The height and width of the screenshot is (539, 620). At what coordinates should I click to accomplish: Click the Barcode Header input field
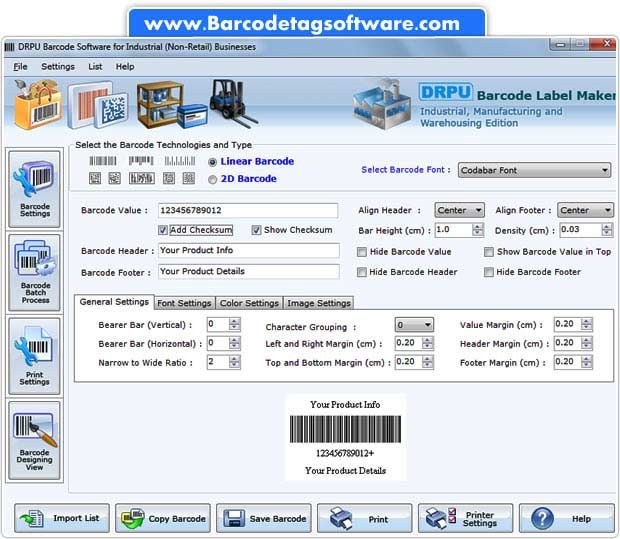tap(248, 251)
